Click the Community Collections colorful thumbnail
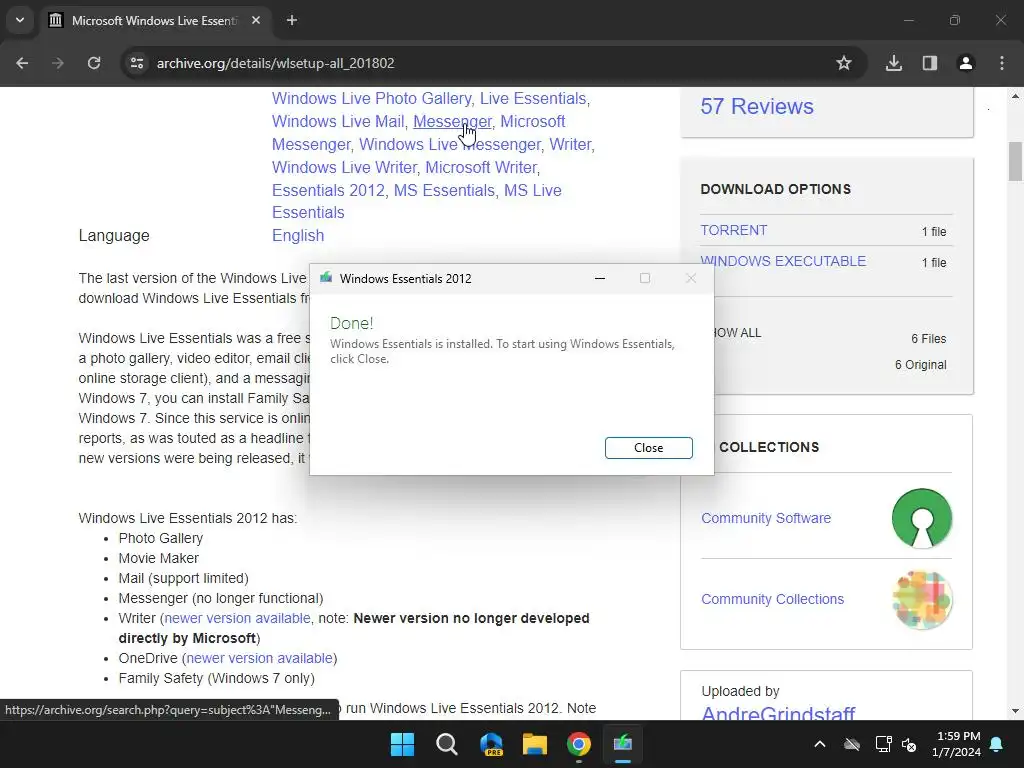The height and width of the screenshot is (768, 1024). coord(922,600)
